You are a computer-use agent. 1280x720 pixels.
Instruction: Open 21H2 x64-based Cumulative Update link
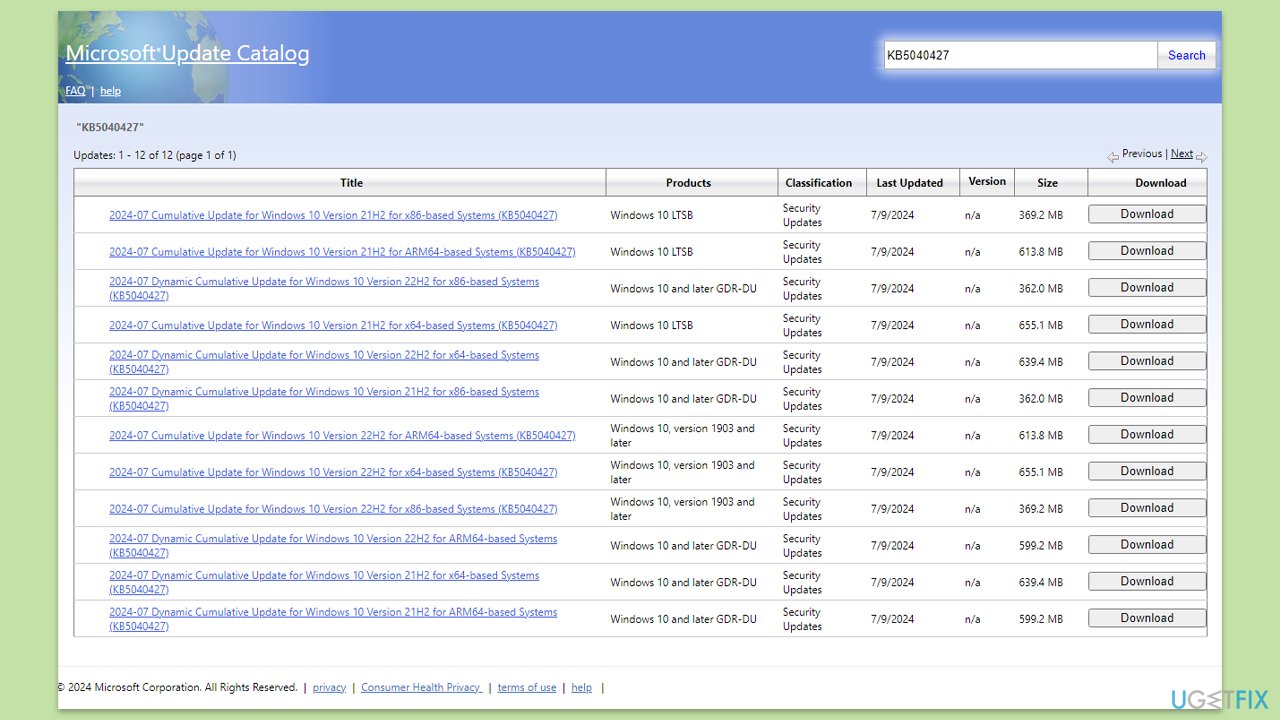coord(333,325)
